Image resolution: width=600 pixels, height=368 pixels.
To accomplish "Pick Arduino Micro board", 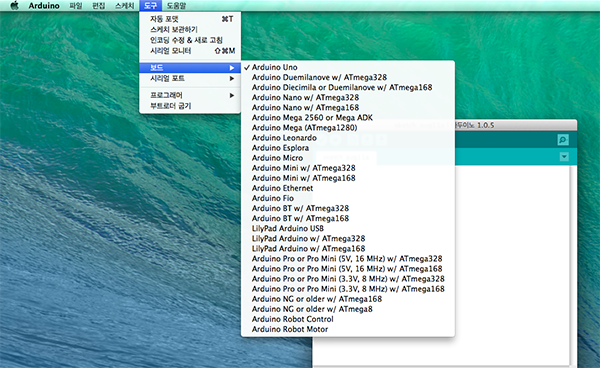I will tap(348, 158).
